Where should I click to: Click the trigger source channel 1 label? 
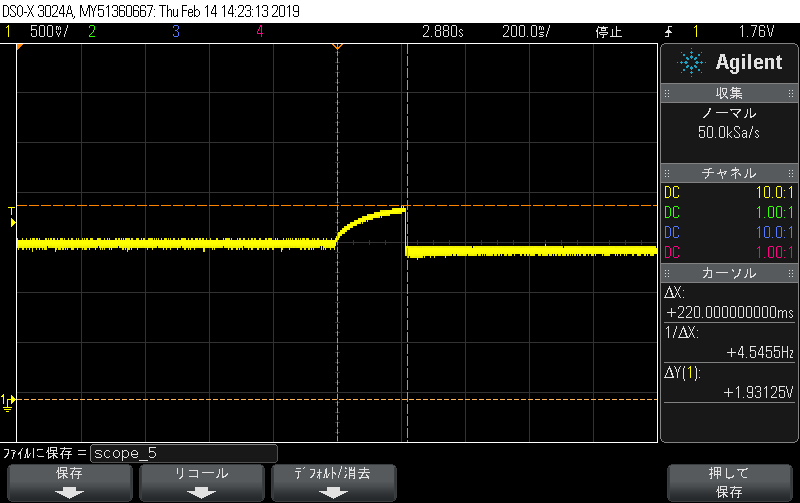pos(695,32)
